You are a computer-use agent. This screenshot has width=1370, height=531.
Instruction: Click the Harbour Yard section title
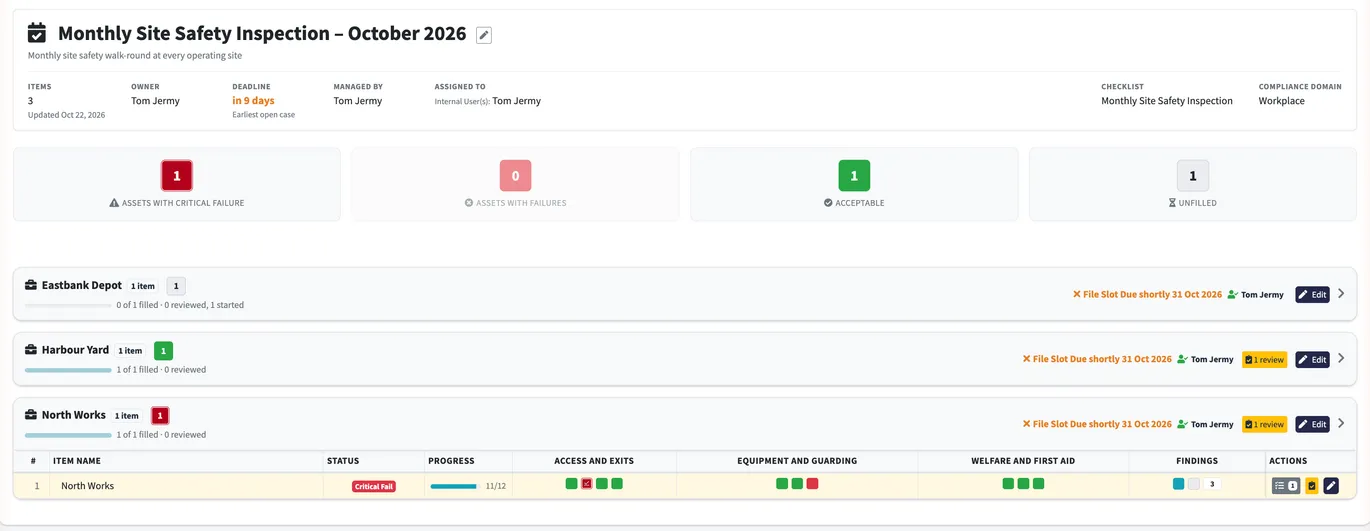click(75, 350)
